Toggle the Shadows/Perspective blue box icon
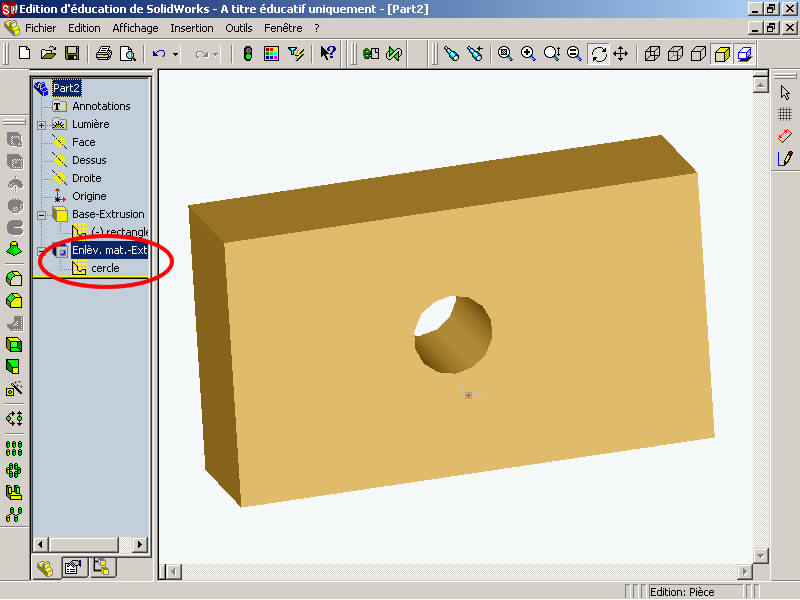The height and width of the screenshot is (600, 800). pyautogui.click(x=745, y=54)
